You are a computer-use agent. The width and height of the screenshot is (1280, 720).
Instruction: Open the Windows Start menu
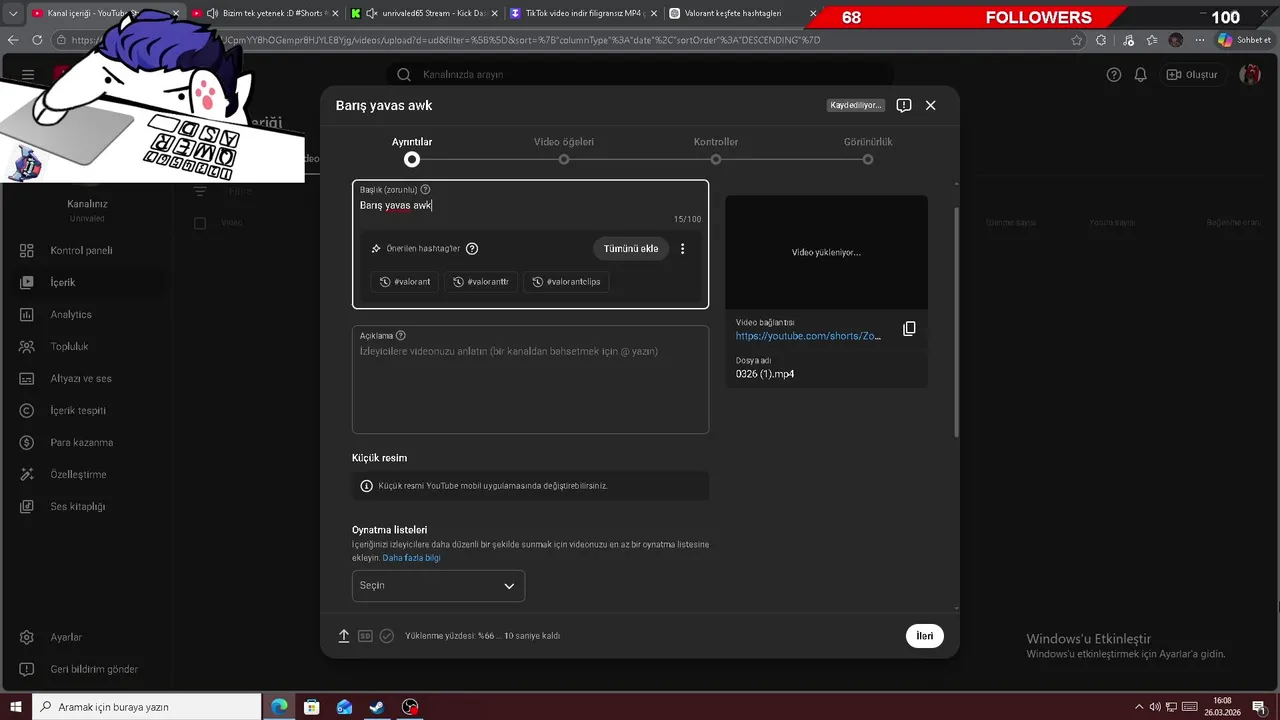point(16,707)
